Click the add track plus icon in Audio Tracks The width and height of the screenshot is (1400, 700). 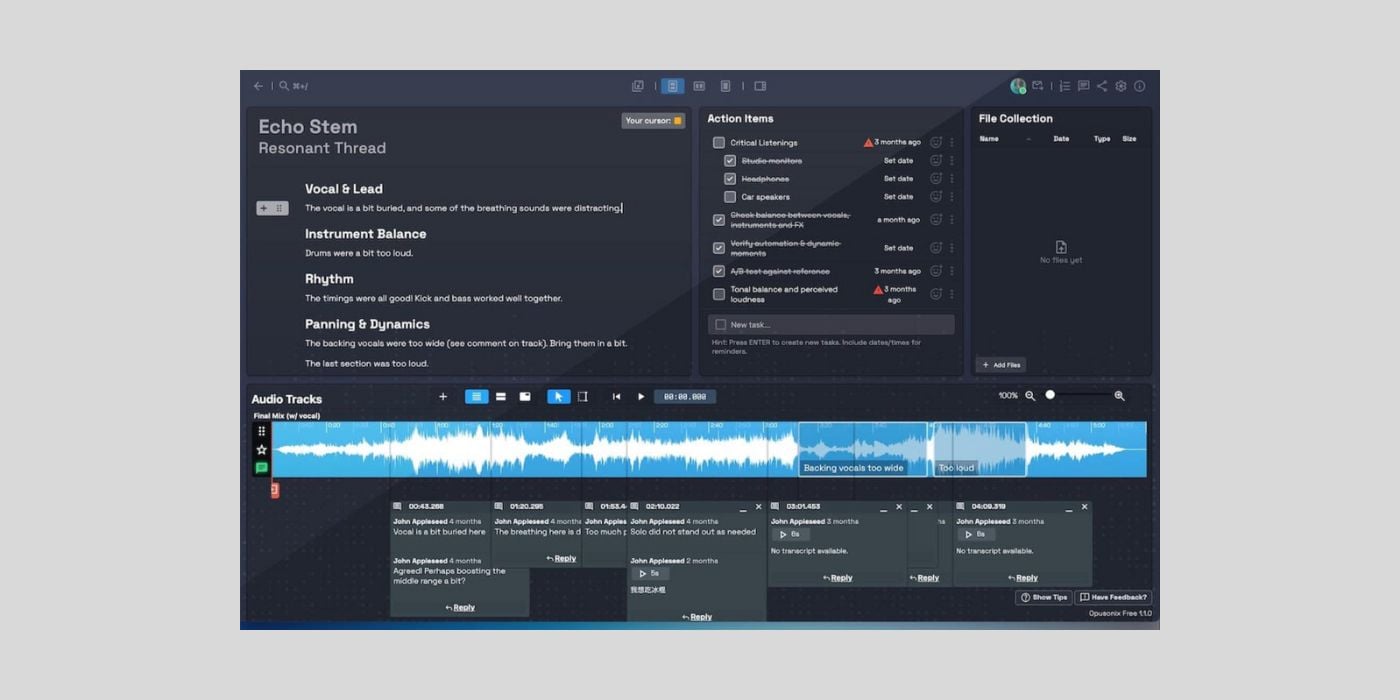(443, 396)
